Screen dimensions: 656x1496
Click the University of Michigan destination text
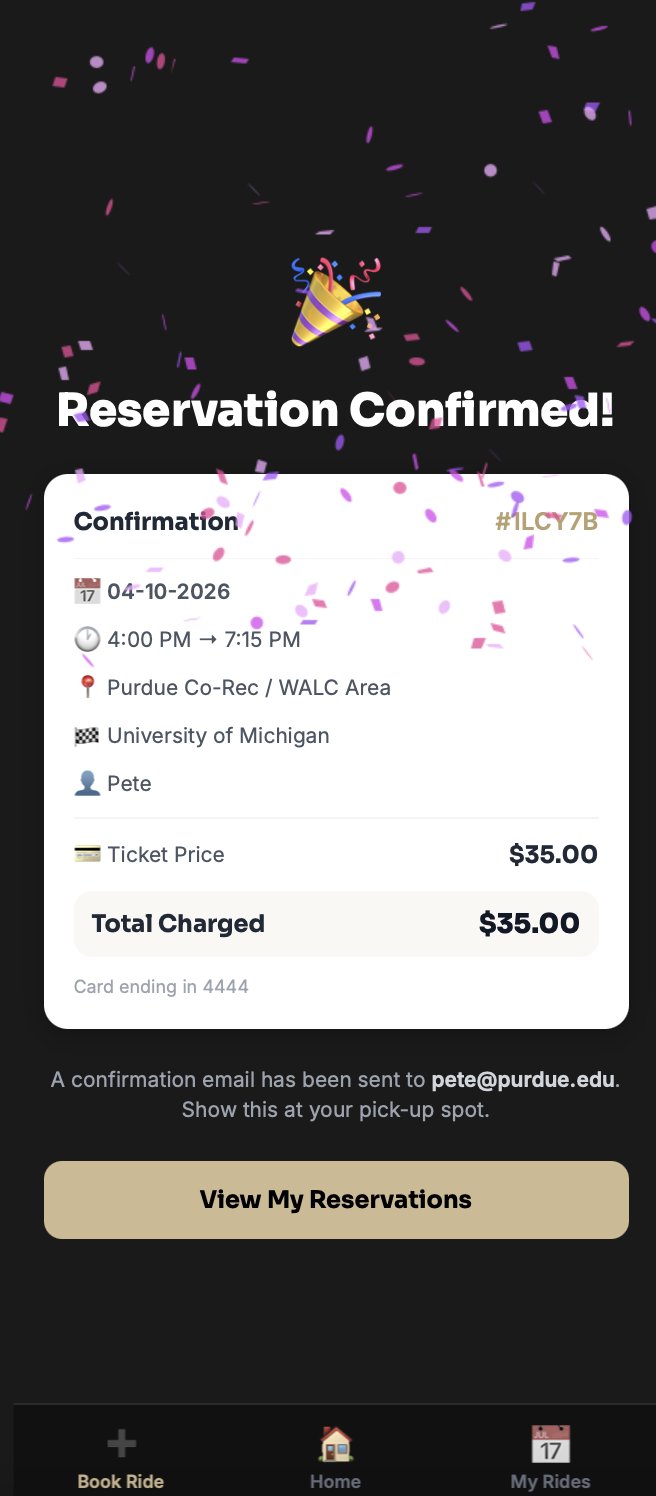(x=218, y=735)
